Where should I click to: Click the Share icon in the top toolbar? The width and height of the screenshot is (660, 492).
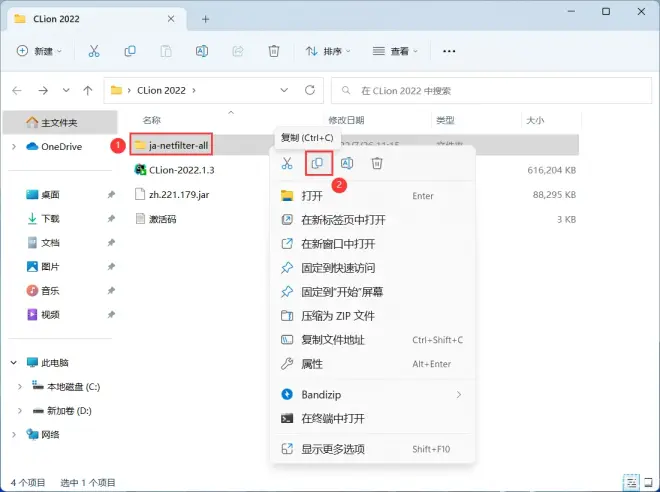point(238,51)
